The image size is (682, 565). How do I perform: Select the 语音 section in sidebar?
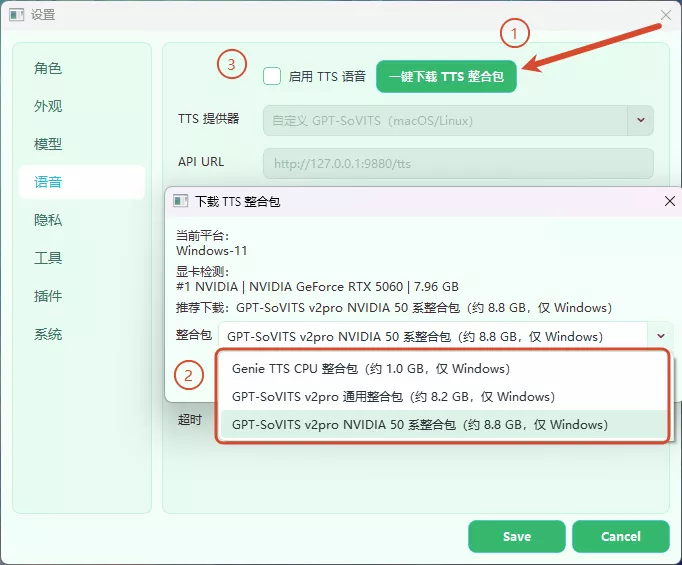pos(82,182)
